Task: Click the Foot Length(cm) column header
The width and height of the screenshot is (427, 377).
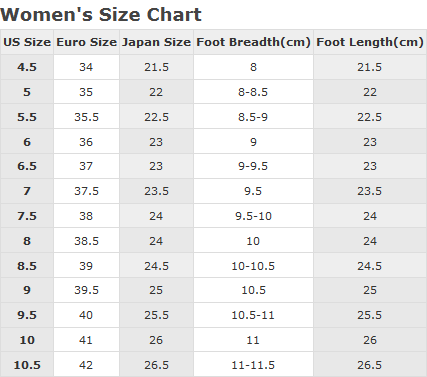Action: point(370,42)
